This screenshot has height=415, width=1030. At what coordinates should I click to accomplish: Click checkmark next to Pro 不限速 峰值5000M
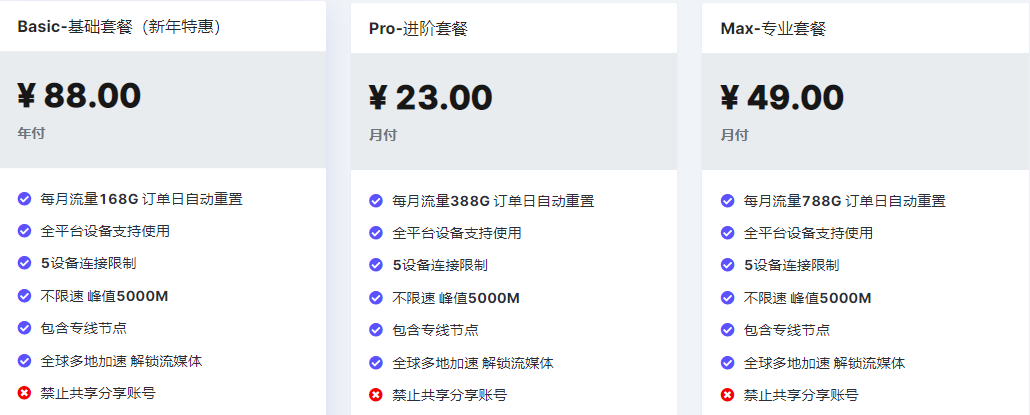coord(376,297)
